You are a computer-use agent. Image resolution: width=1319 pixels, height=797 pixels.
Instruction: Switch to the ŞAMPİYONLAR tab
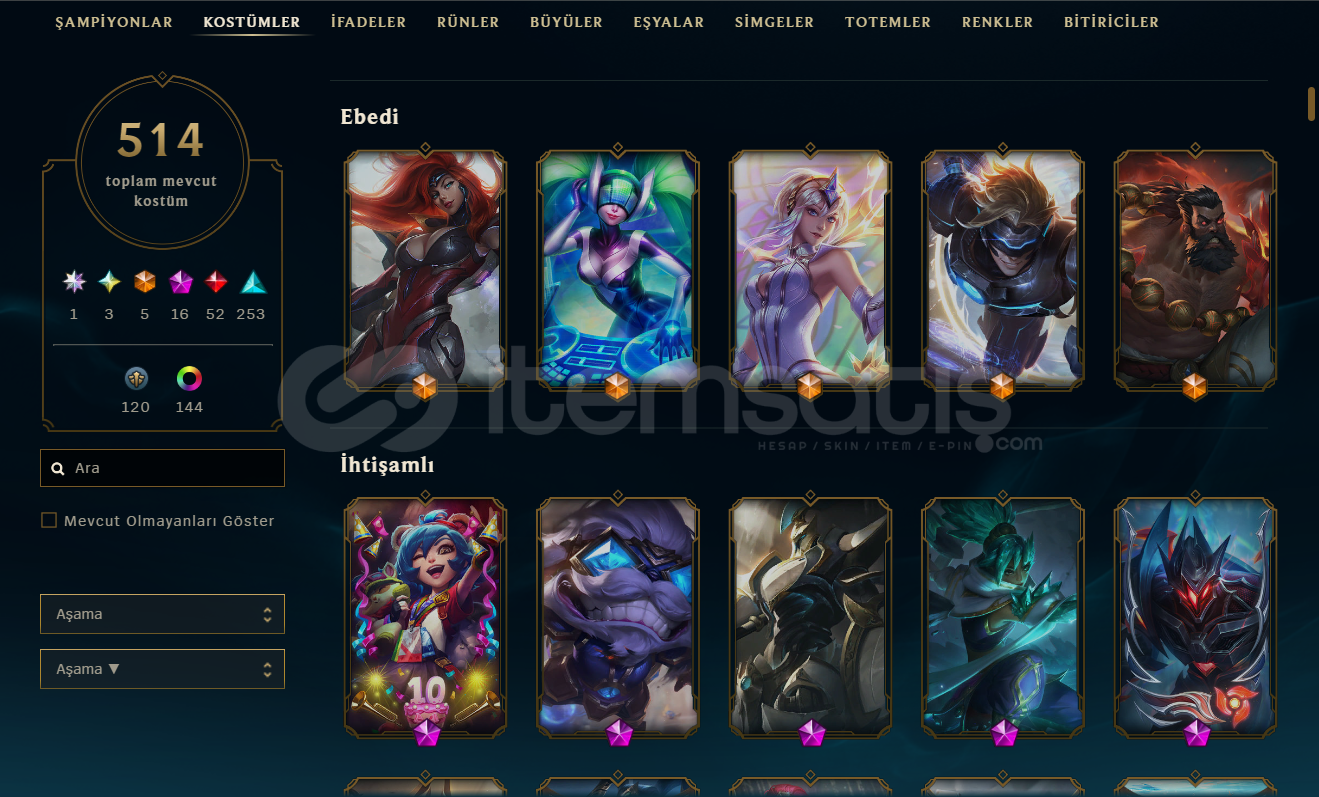coord(114,22)
